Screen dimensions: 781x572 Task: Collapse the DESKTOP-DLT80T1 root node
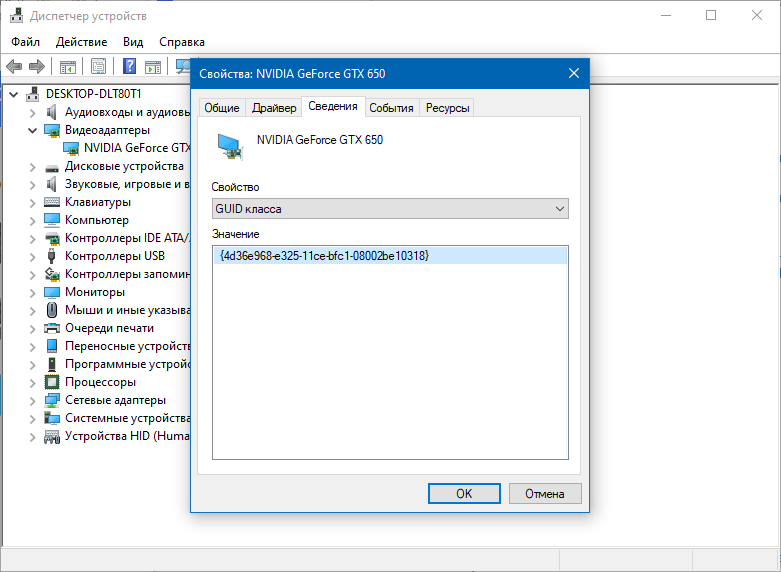14,94
